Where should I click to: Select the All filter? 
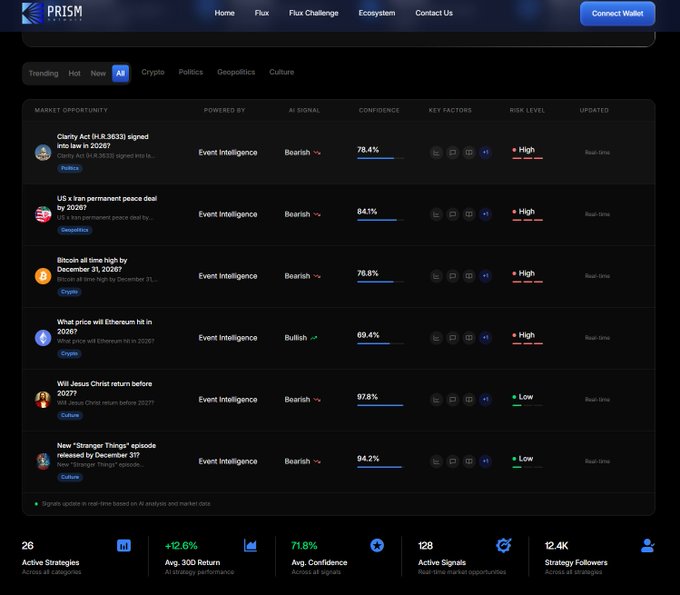[121, 73]
